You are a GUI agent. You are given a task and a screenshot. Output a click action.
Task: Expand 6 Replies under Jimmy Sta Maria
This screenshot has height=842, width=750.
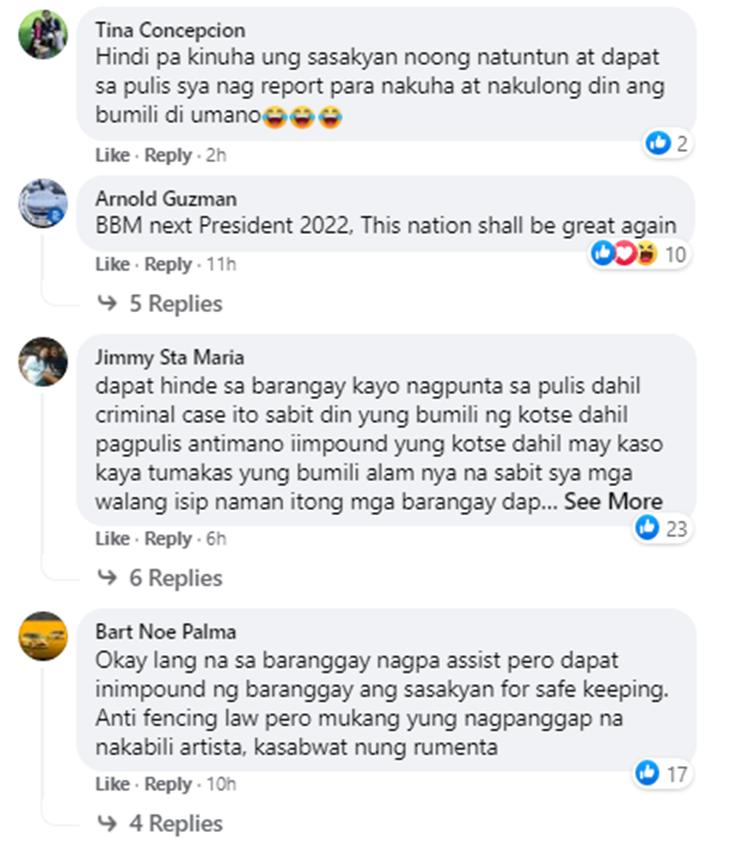tap(159, 578)
